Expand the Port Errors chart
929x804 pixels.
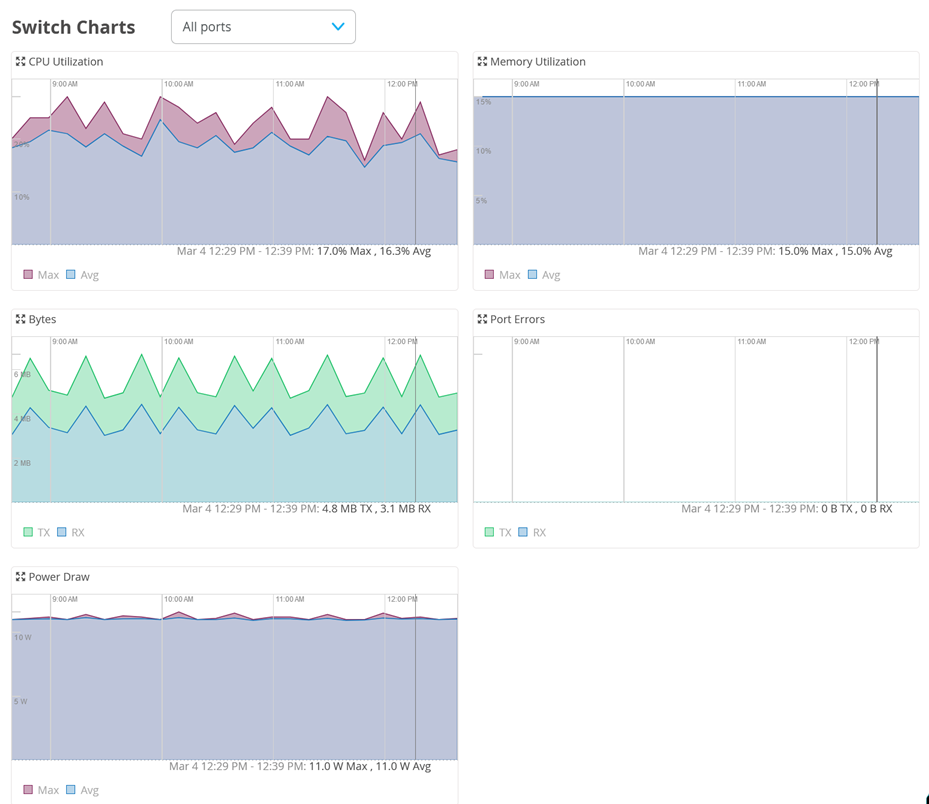[482, 320]
